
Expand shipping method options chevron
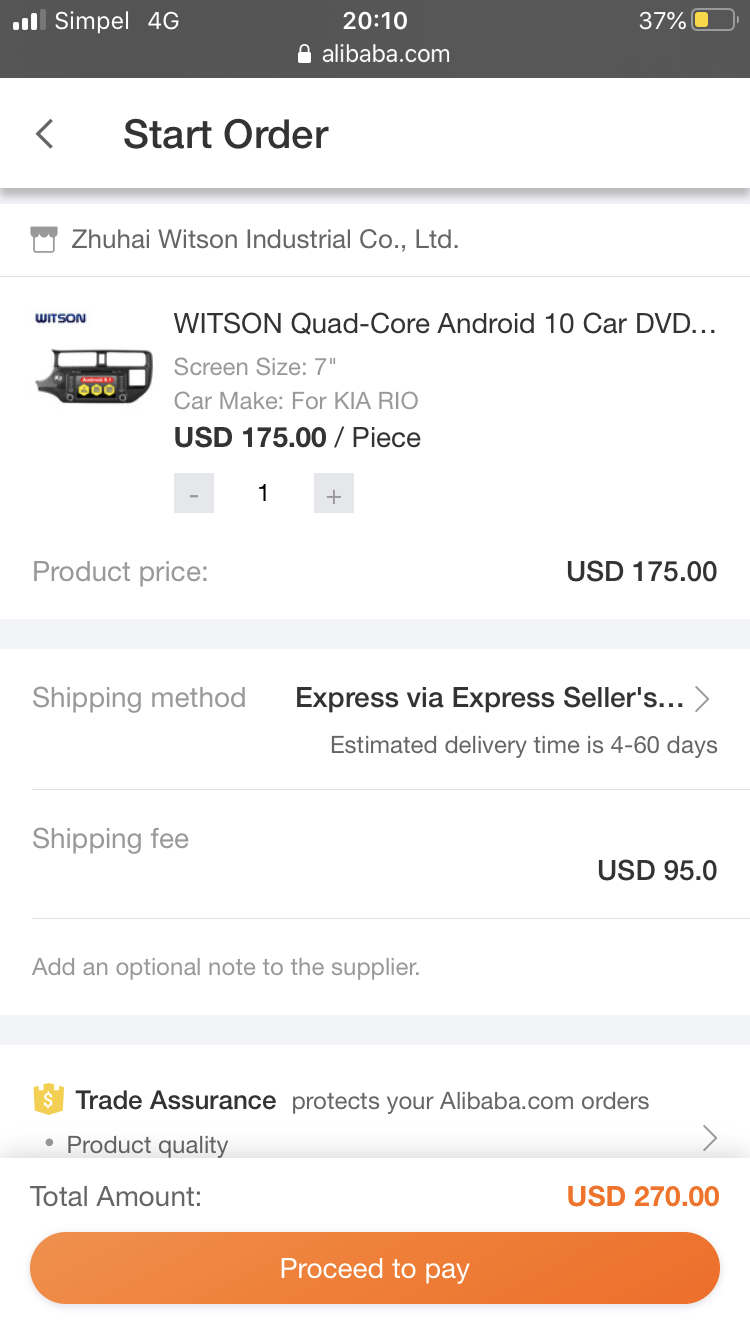tap(702, 698)
